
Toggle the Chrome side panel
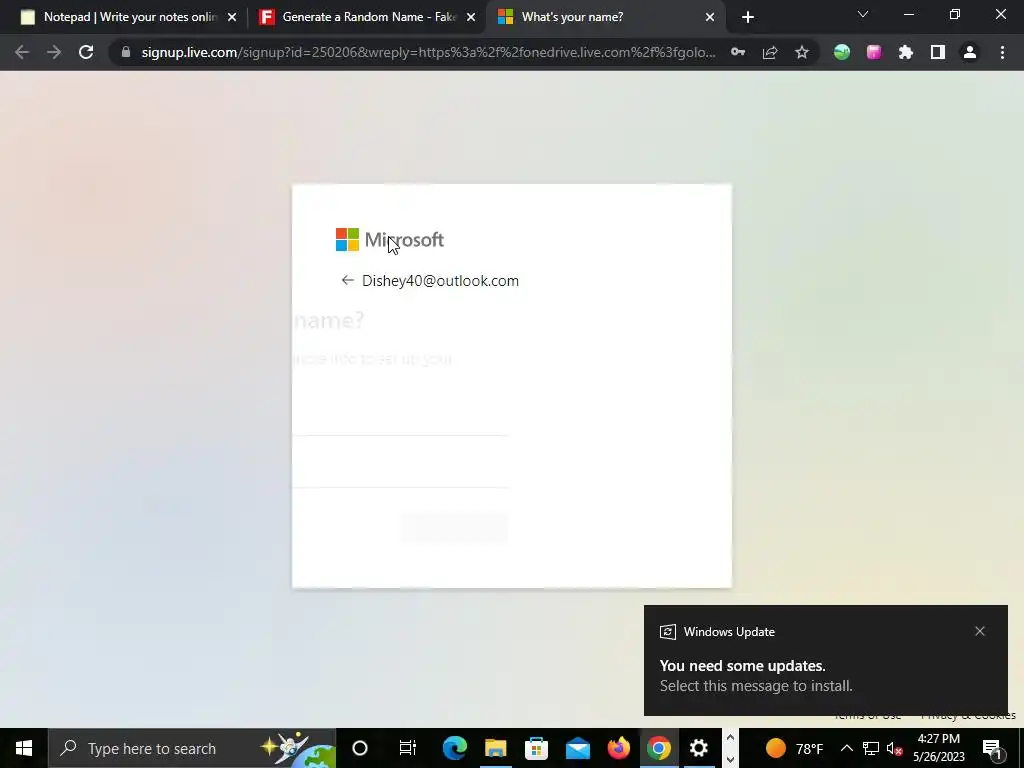[938, 52]
